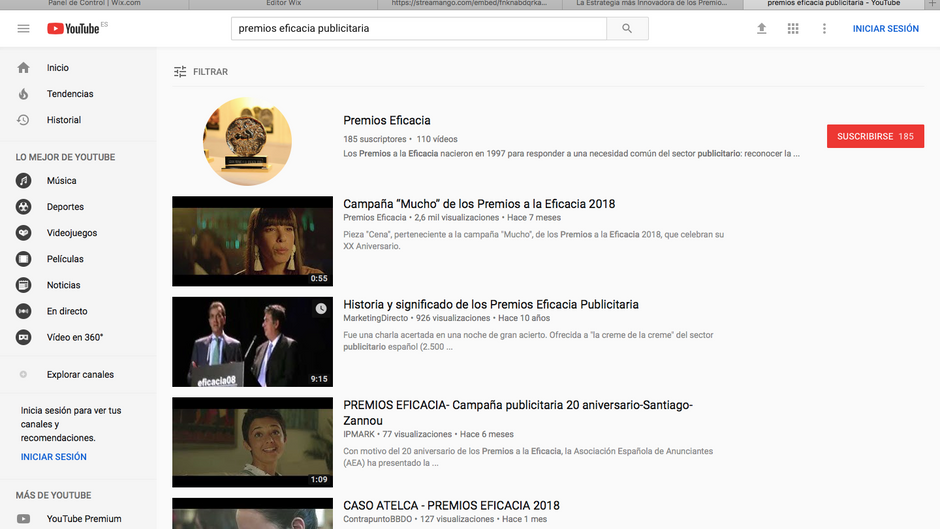Screen dimensions: 940x529
Task: Click the 0:55 Campaña Mucho thumbnail
Action: click(x=252, y=241)
